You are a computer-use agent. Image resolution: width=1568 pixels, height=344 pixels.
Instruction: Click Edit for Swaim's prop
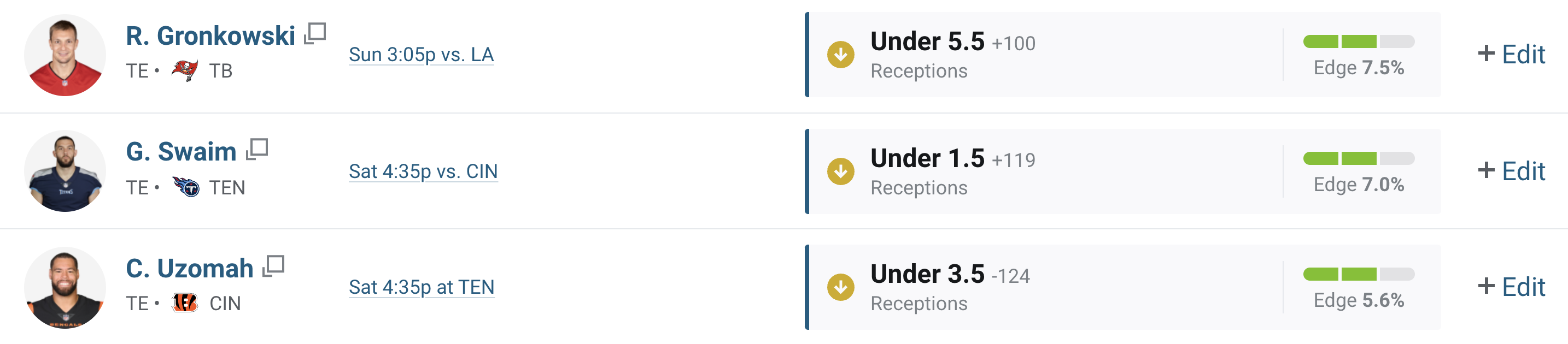coord(1511,171)
